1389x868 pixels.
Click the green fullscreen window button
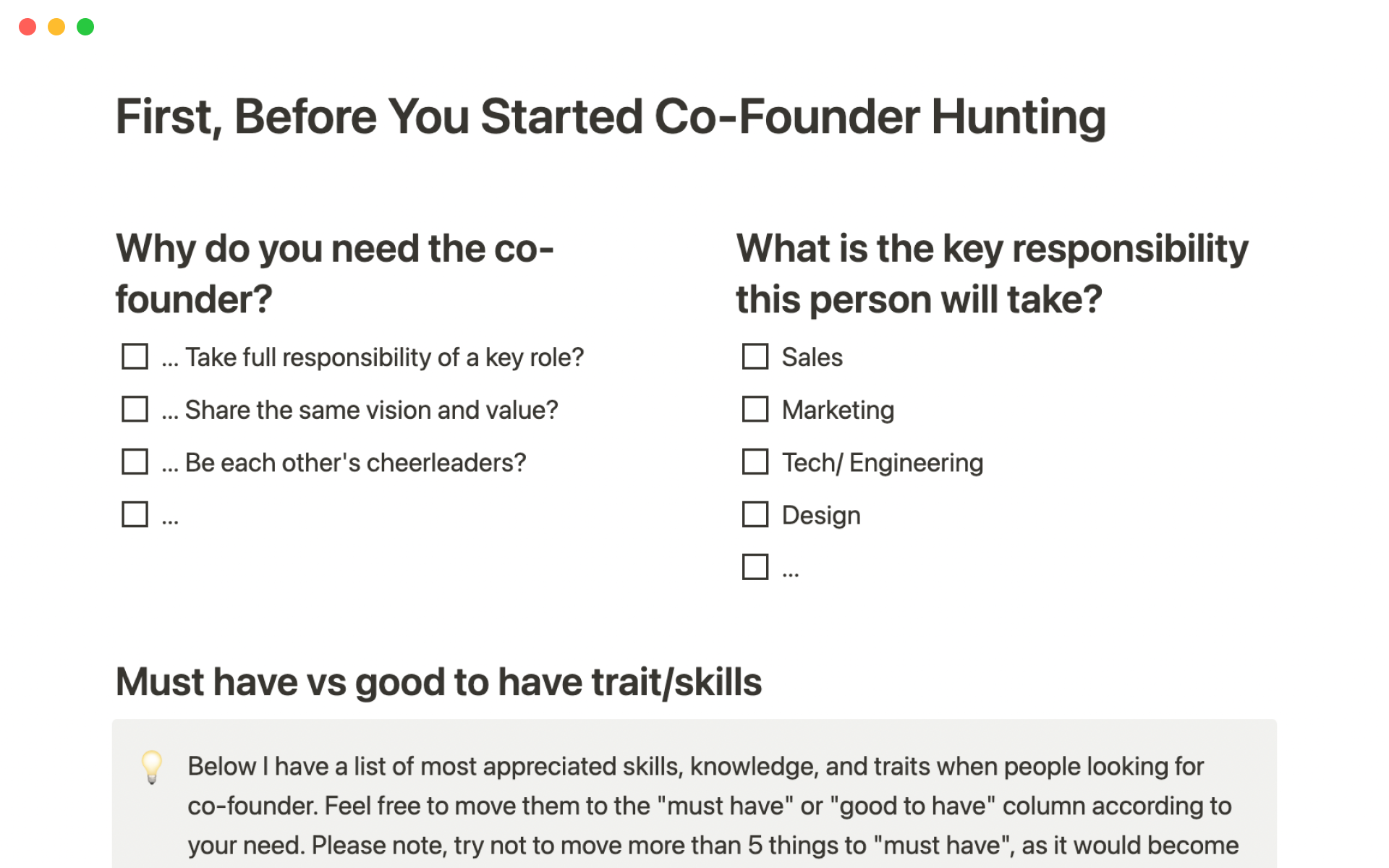coord(85,27)
